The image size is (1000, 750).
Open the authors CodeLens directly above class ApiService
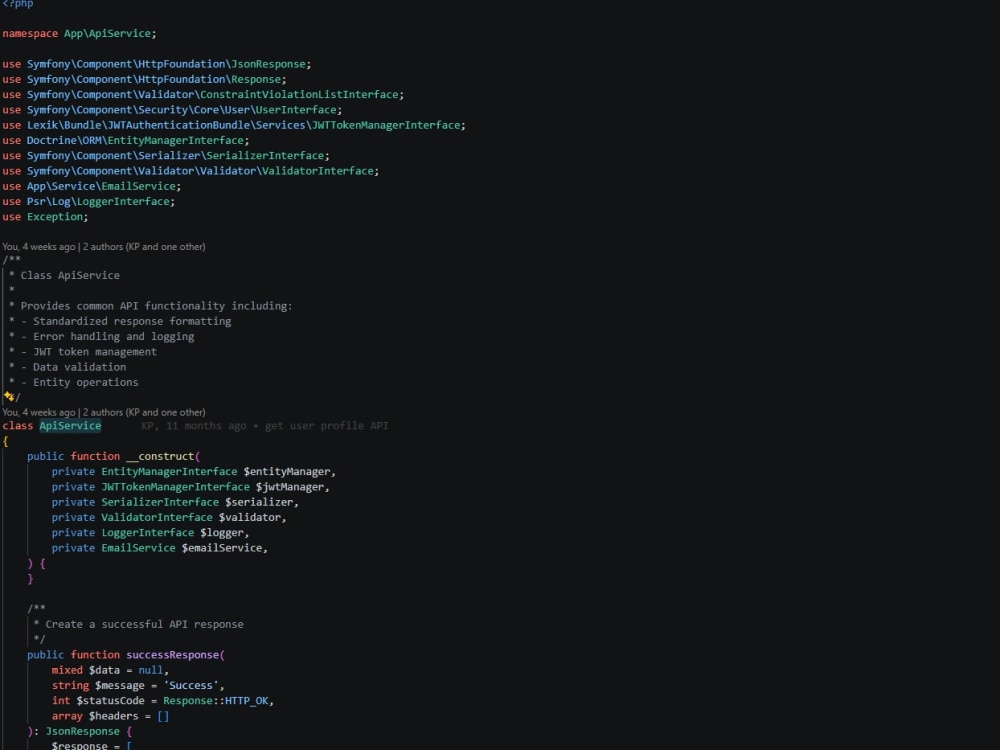tap(104, 413)
